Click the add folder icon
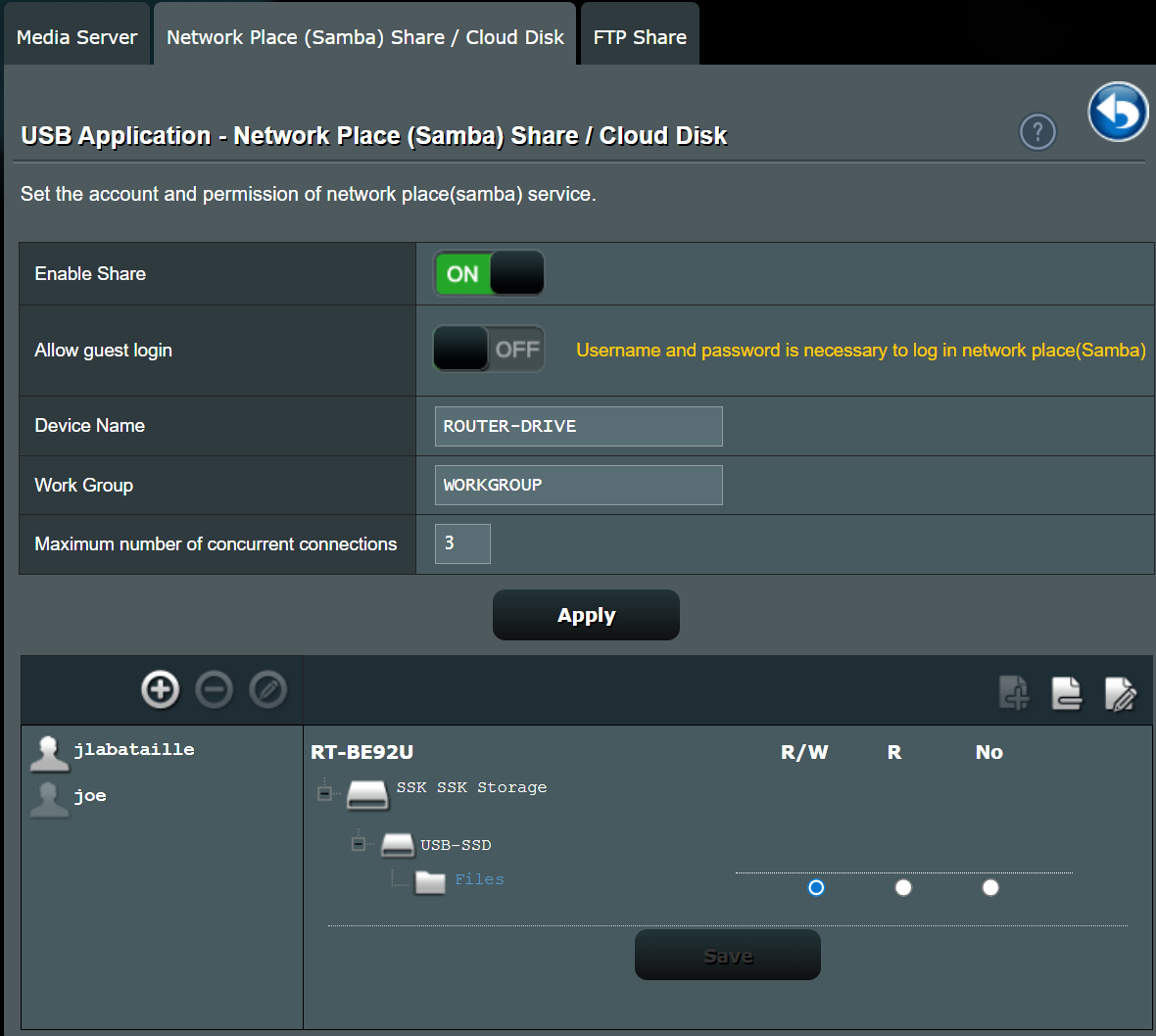Image resolution: width=1156 pixels, height=1036 pixels. [x=1013, y=692]
